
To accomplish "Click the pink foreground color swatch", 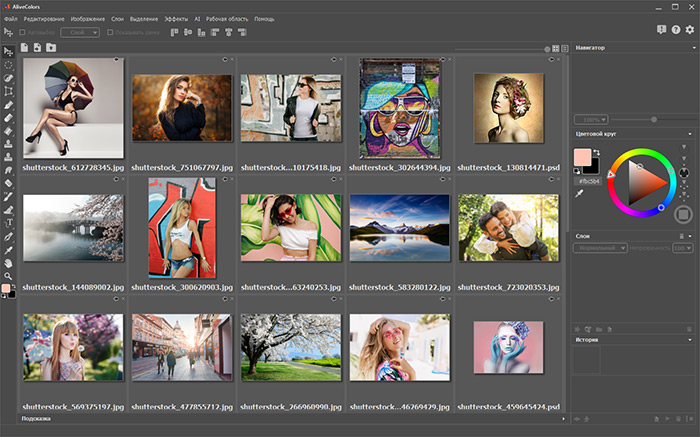I will 582,157.
